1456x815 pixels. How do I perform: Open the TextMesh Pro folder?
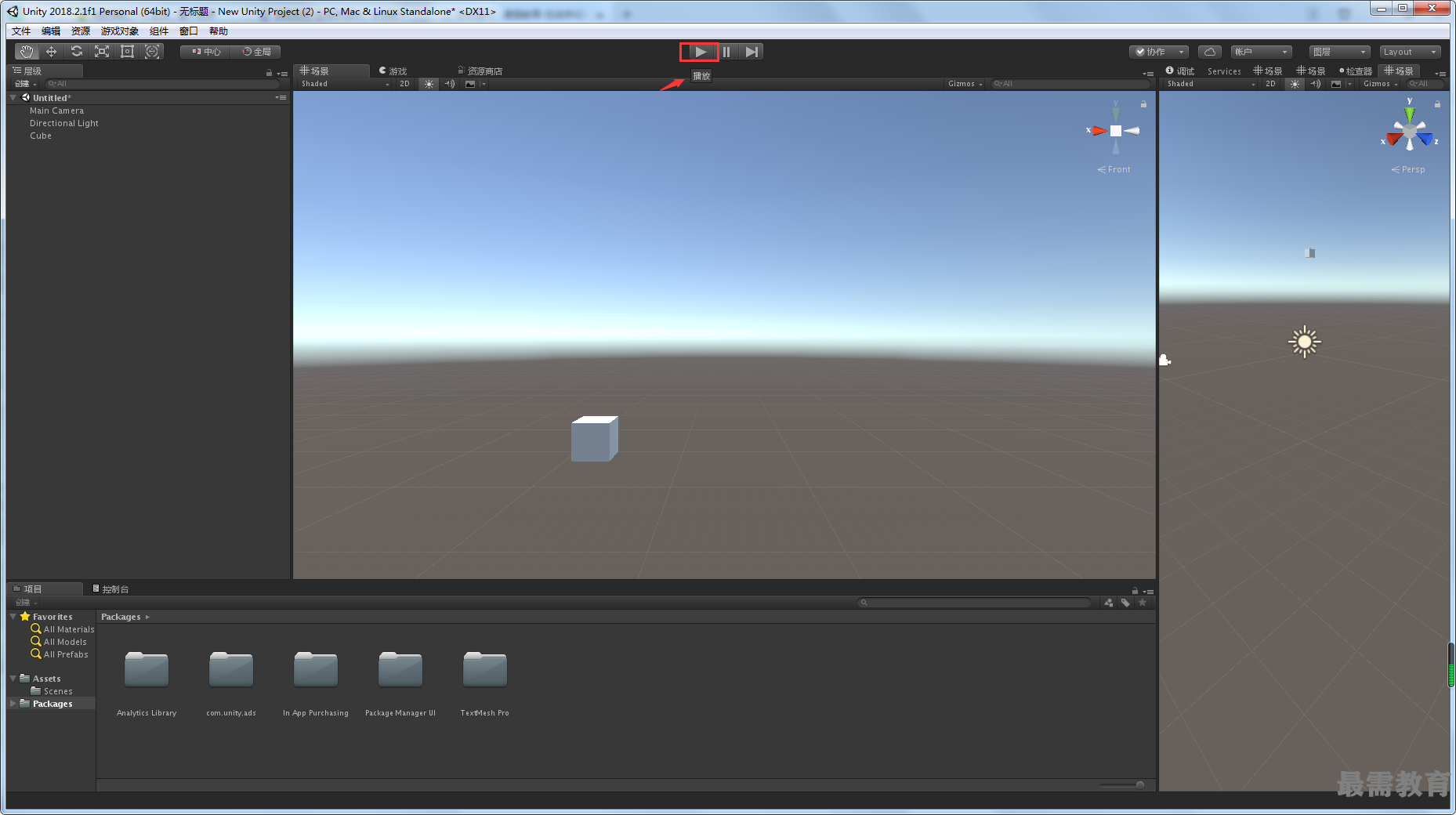485,671
